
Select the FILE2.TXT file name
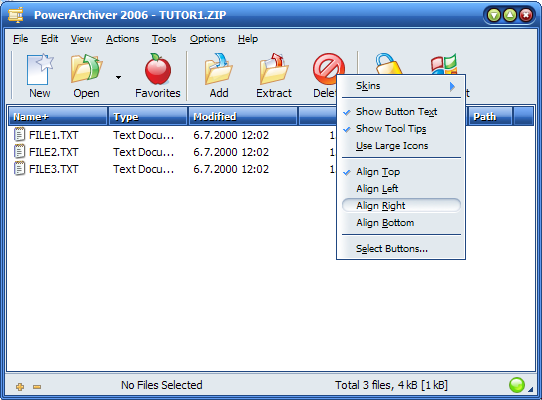tap(54, 152)
